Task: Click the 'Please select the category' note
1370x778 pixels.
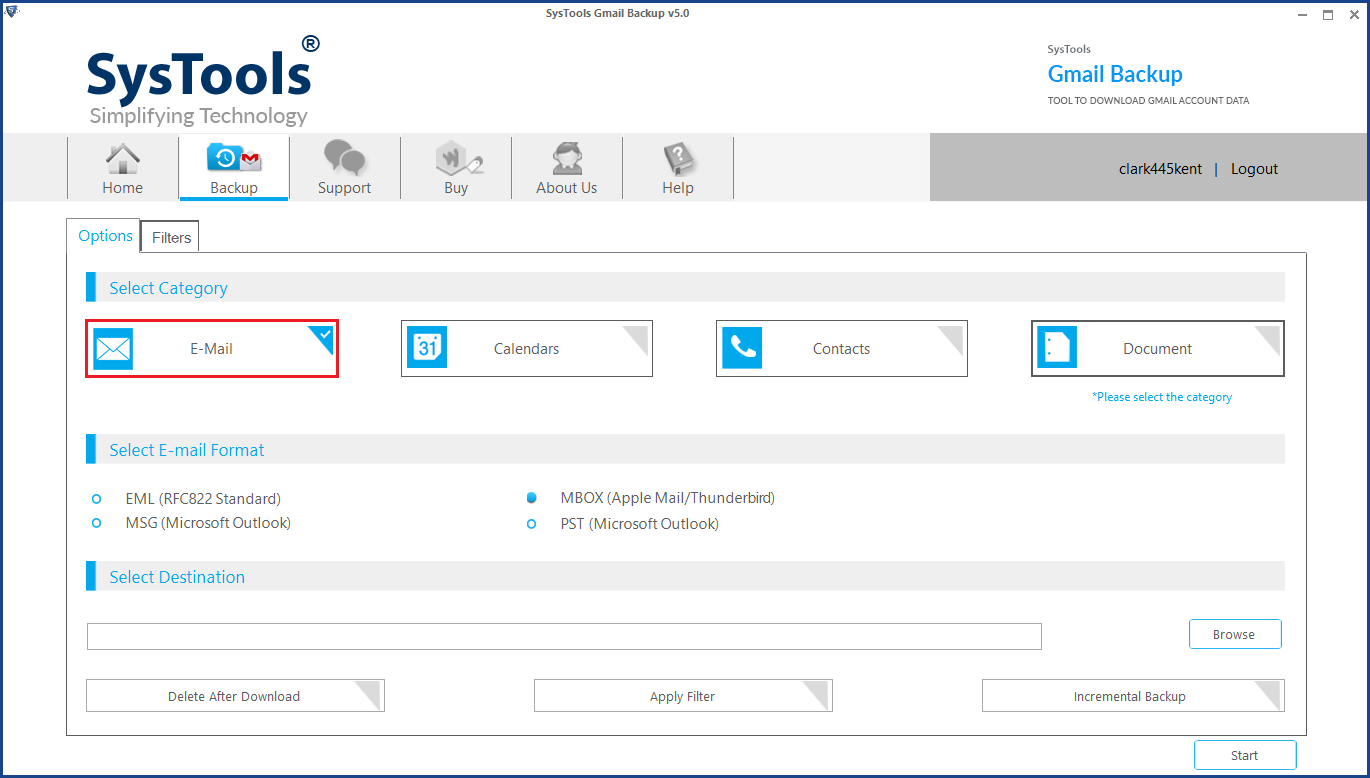Action: (1162, 397)
